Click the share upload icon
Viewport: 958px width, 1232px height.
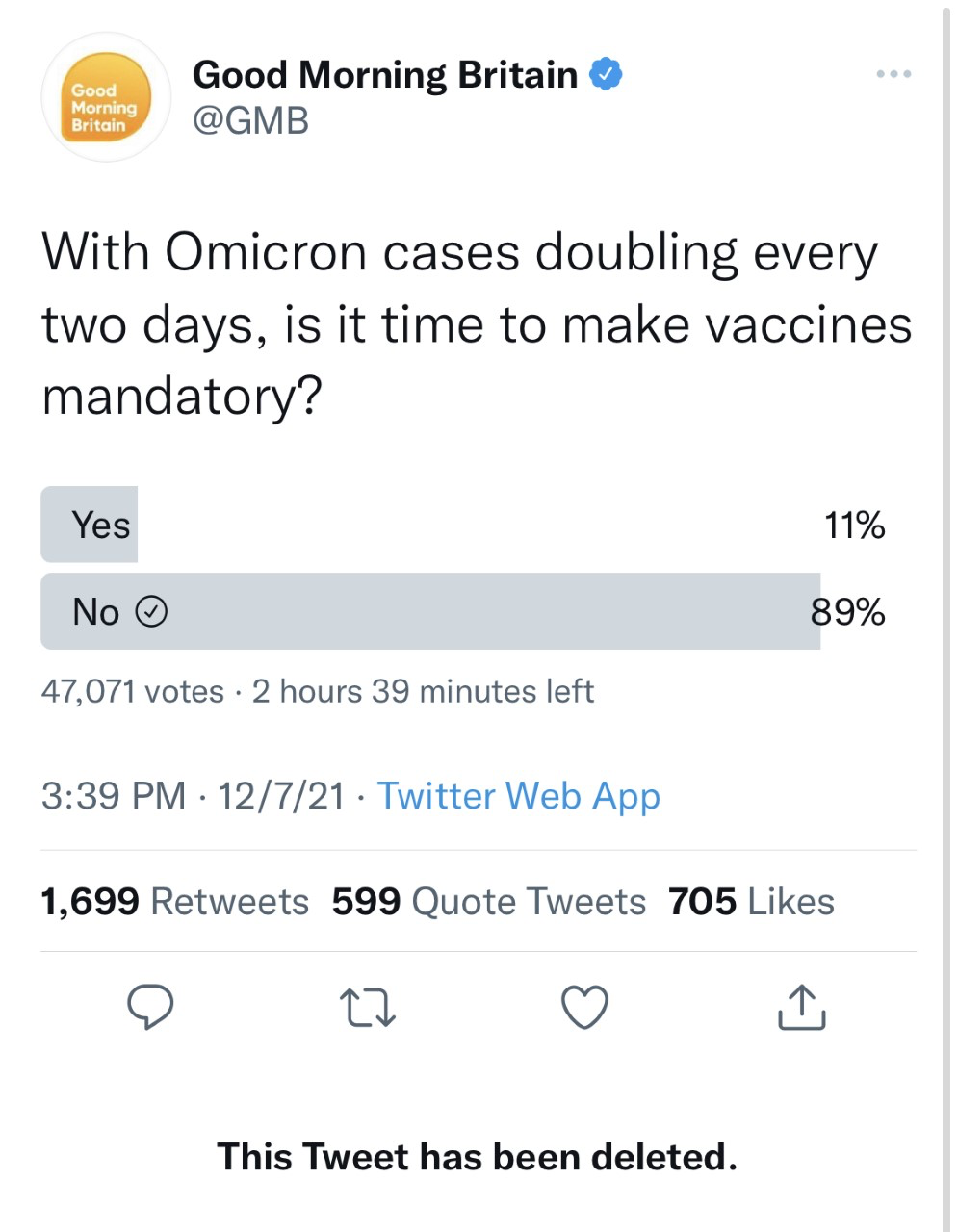pos(801,1008)
